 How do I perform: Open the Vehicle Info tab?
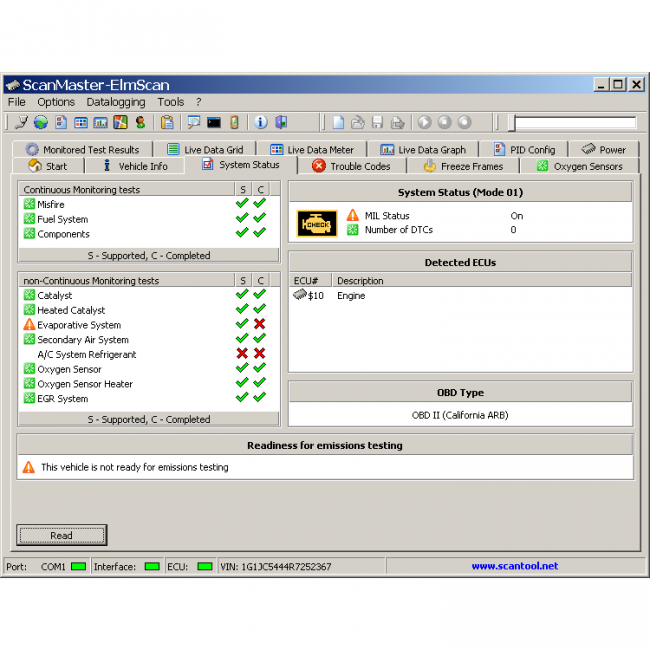coord(135,166)
